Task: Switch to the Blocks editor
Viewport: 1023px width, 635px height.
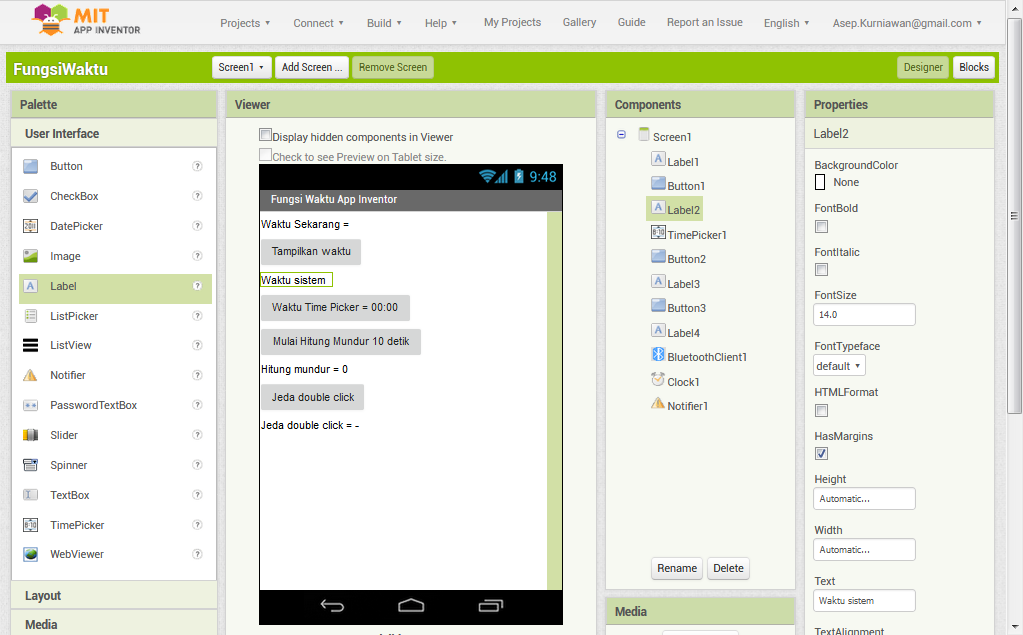Action: 973,67
